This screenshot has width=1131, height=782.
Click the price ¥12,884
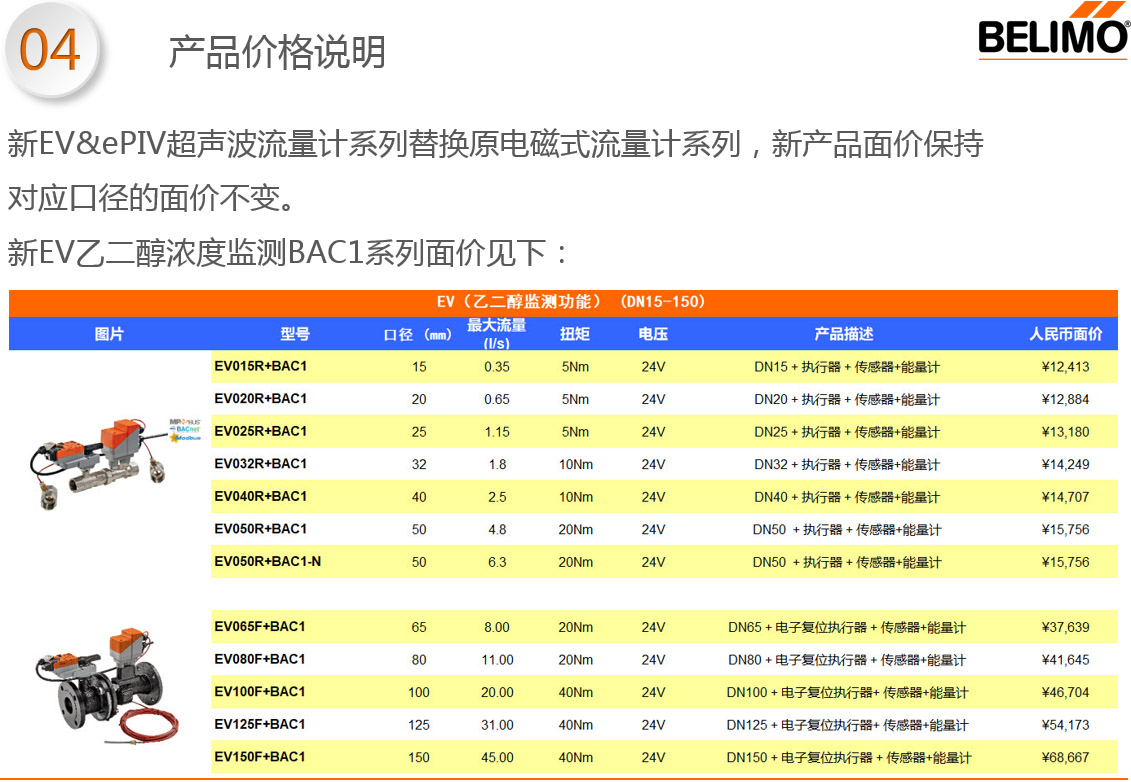click(1065, 399)
